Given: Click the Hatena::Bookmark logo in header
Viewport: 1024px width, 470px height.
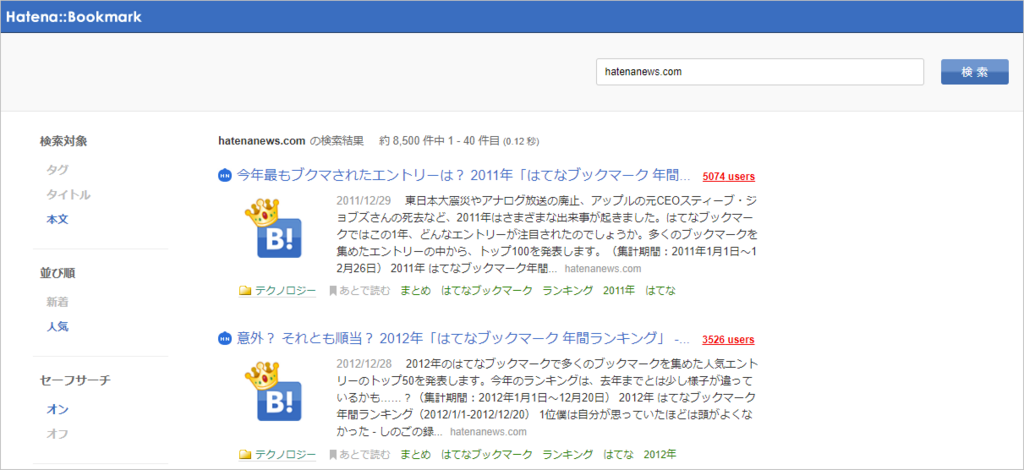Looking at the screenshot, I should pos(74,17).
